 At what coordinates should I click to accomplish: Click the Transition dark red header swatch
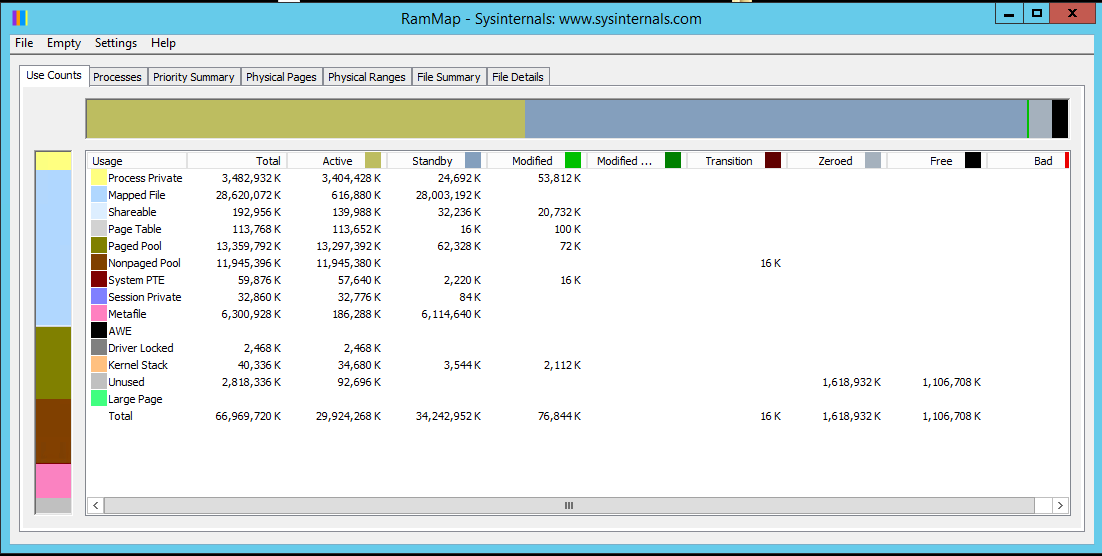tap(772, 160)
